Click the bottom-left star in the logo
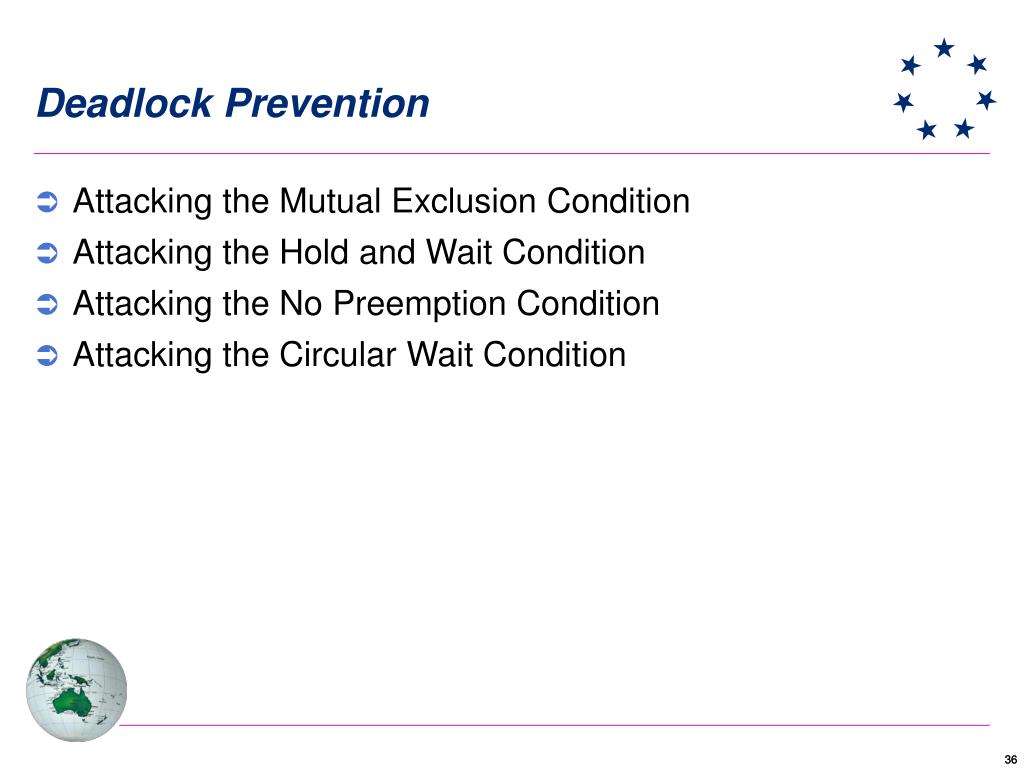 coord(926,129)
